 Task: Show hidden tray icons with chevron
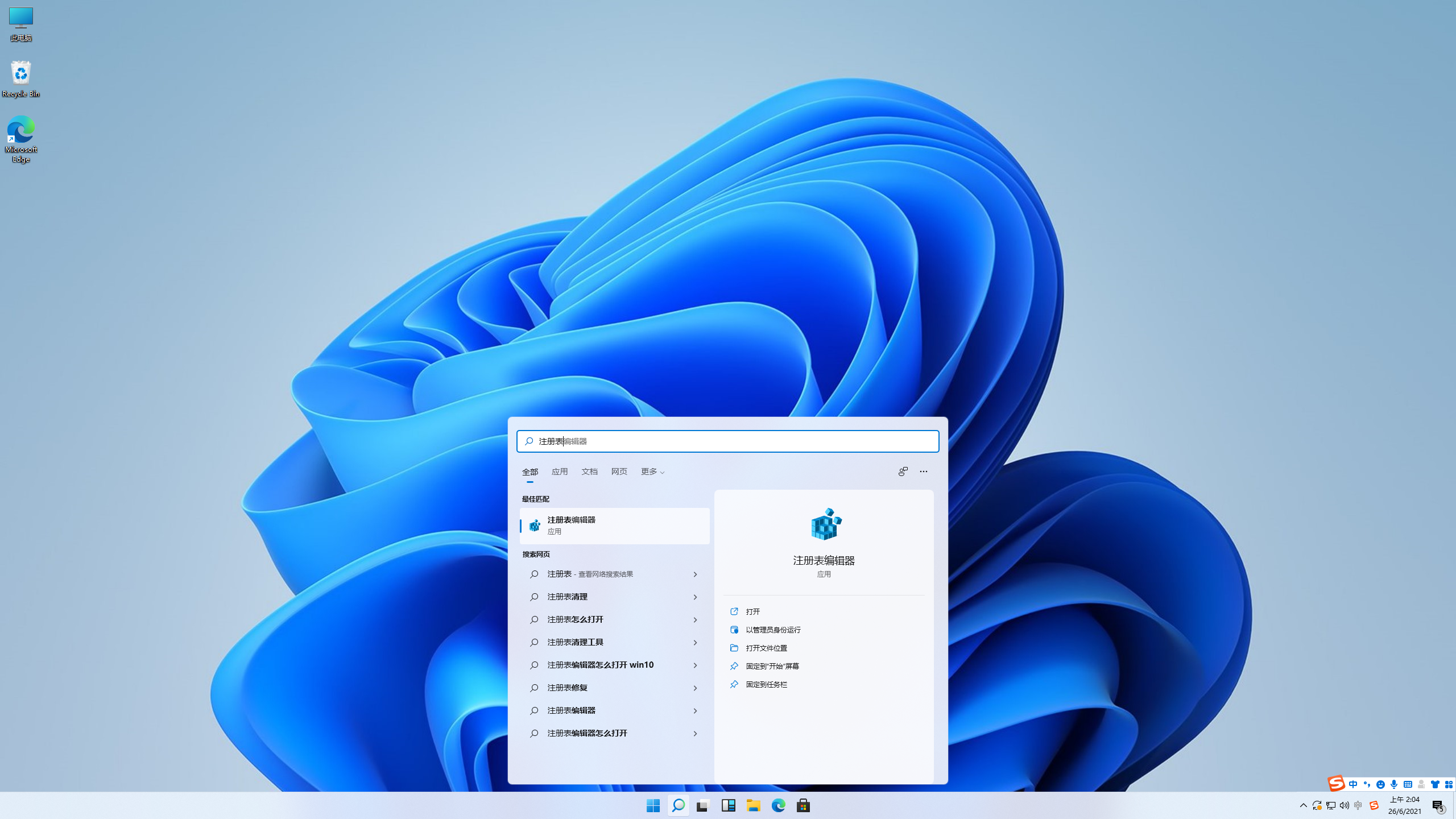point(1303,805)
